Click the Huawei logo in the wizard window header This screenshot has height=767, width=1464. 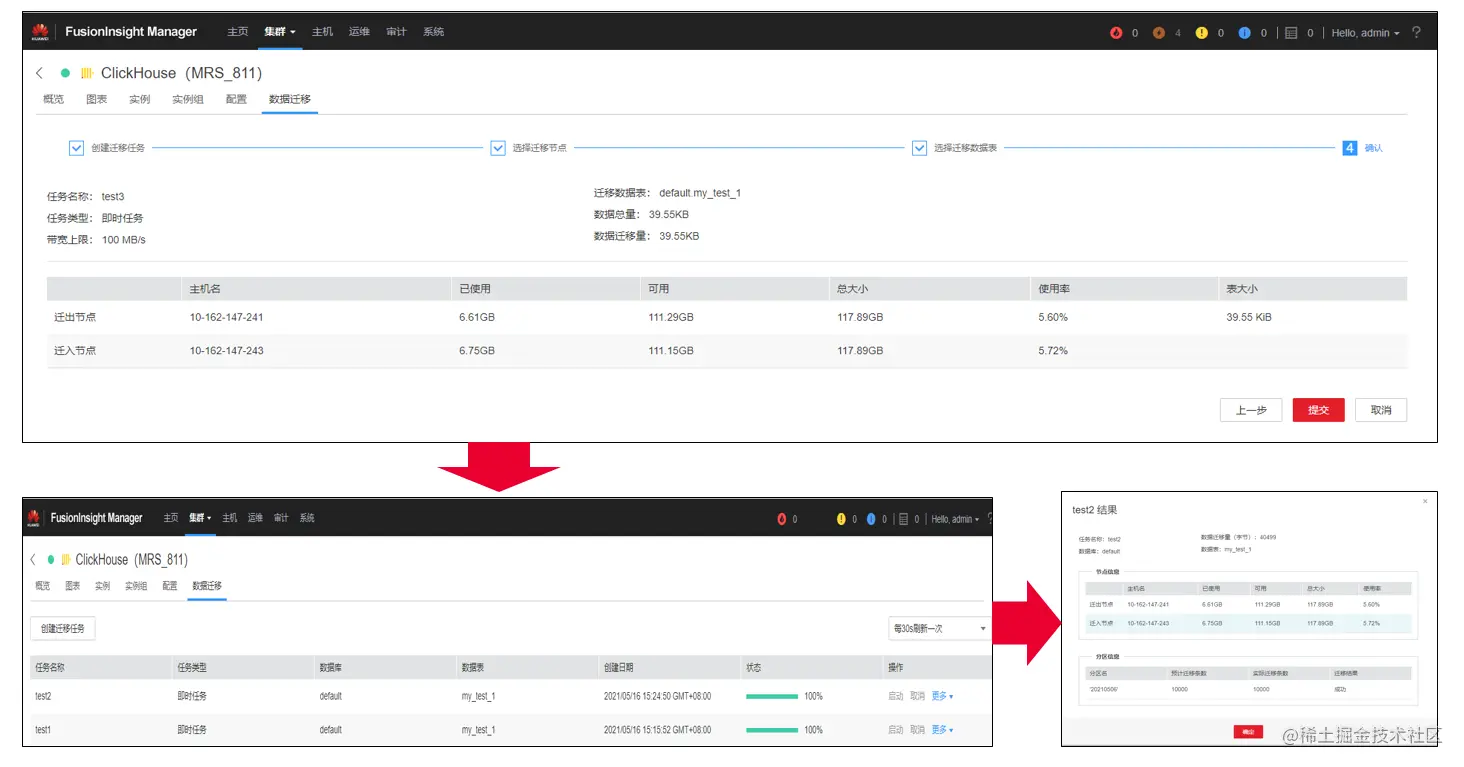point(40,32)
